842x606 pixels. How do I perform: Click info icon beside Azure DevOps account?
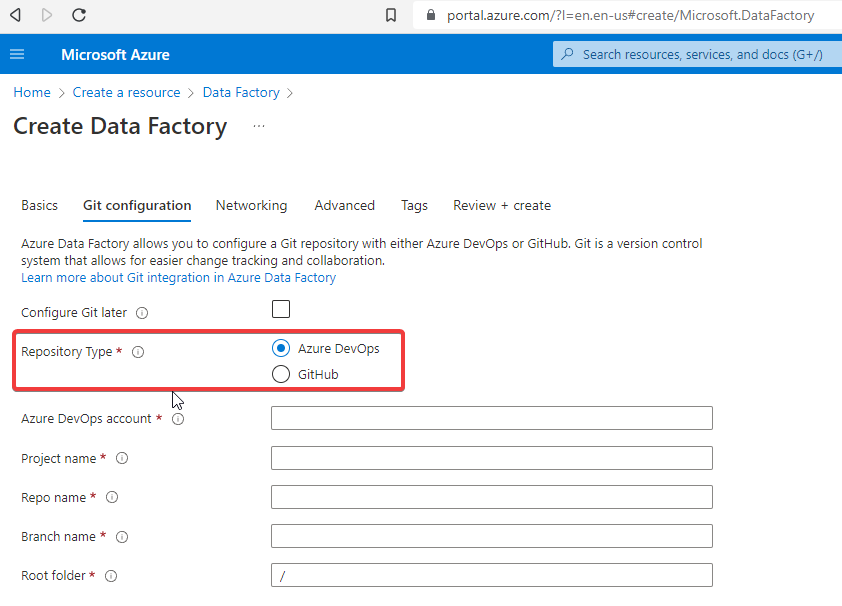pyautogui.click(x=178, y=419)
